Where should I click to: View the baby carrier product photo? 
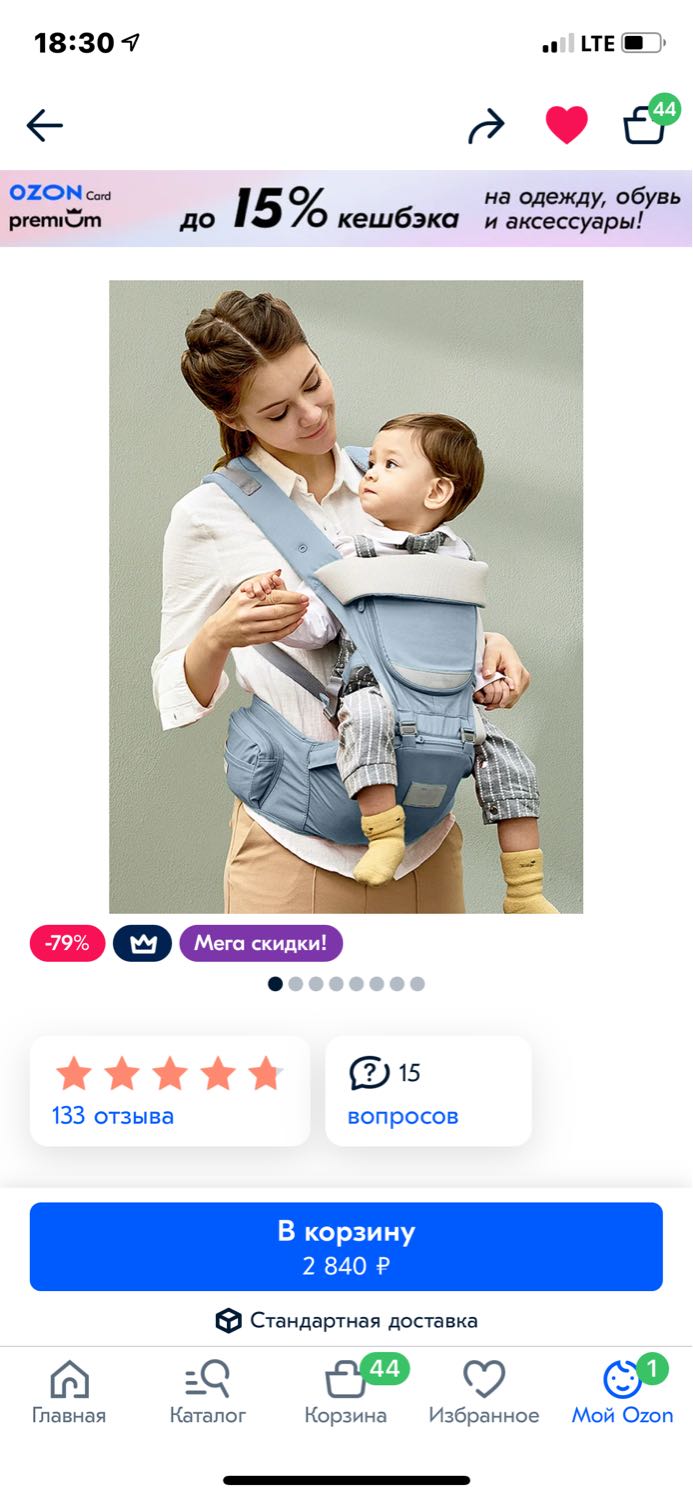click(346, 597)
